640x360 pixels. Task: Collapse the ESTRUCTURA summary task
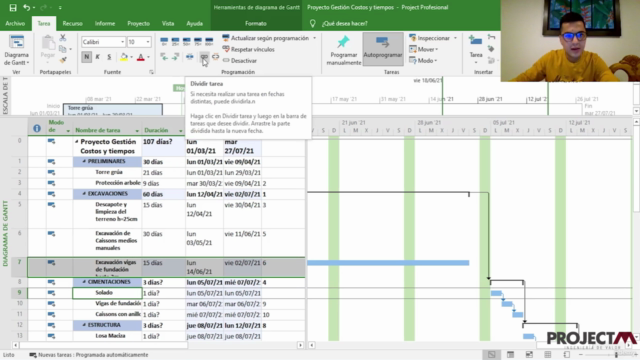pyautogui.click(x=84, y=325)
